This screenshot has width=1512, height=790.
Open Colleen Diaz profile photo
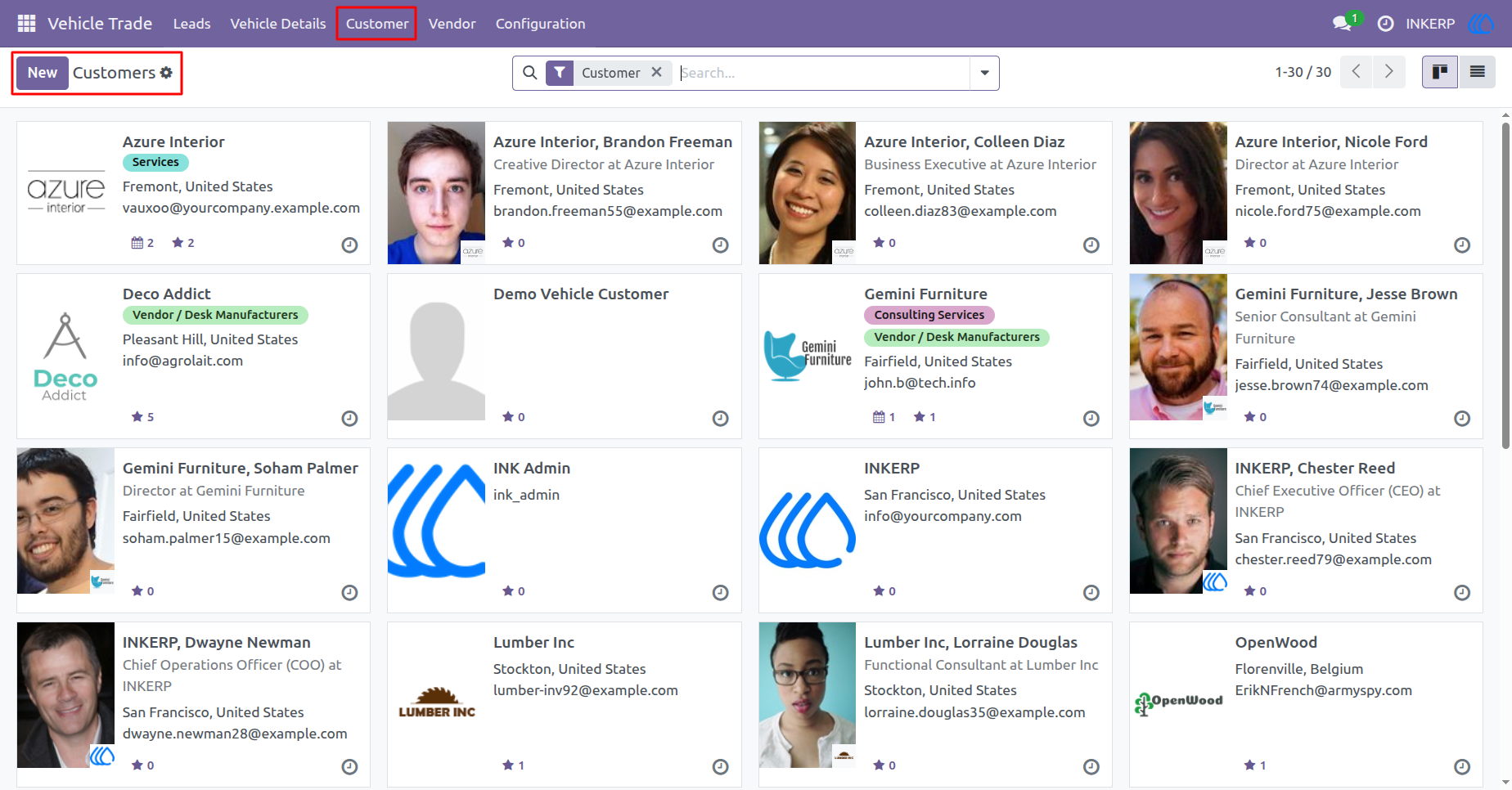click(x=807, y=193)
